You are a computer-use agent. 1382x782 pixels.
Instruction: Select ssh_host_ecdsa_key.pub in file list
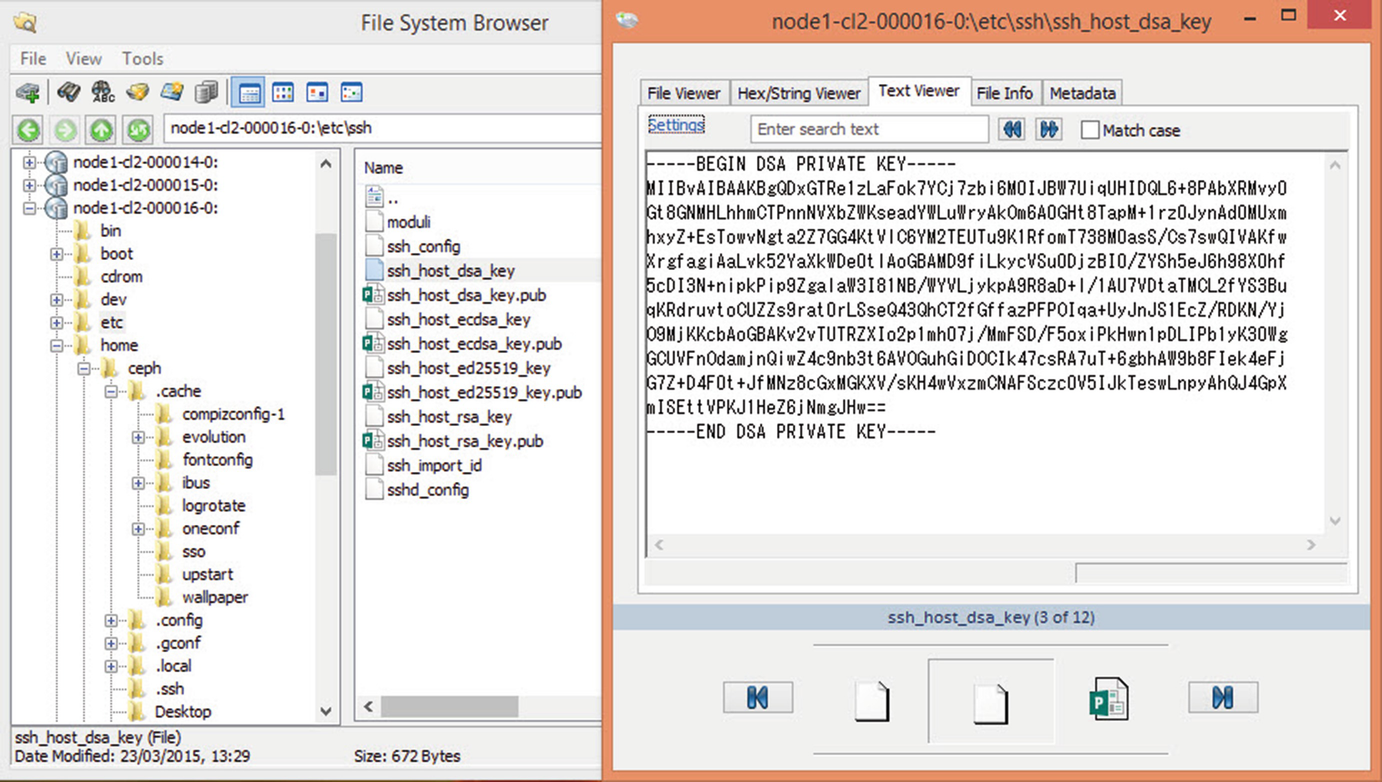click(x=474, y=344)
